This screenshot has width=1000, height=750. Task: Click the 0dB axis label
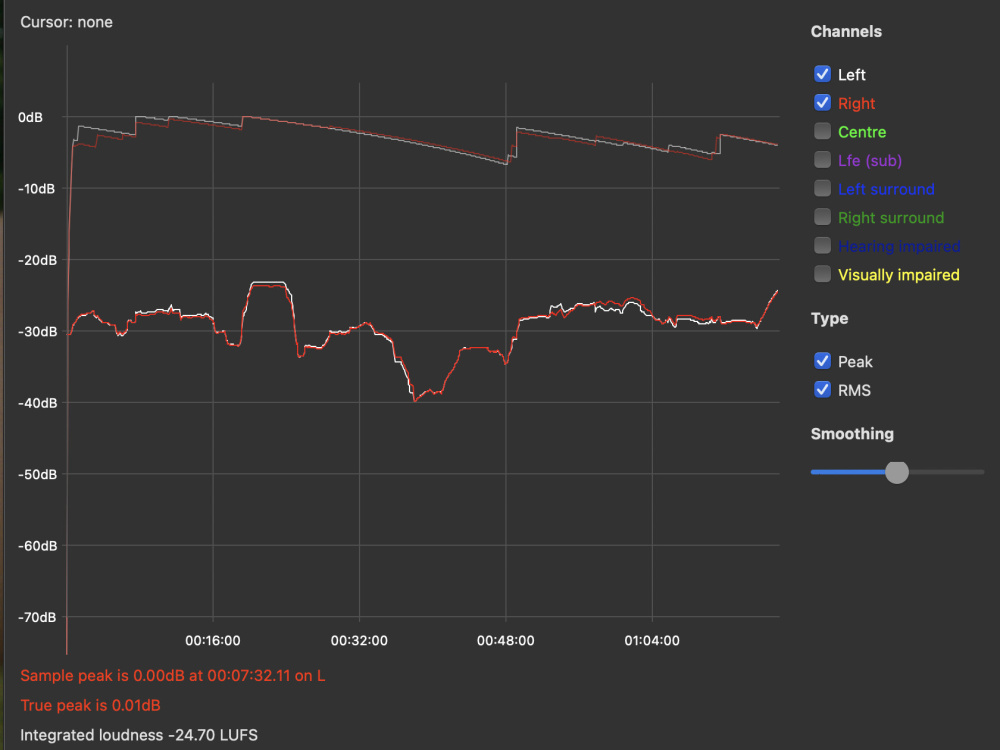coord(31,117)
